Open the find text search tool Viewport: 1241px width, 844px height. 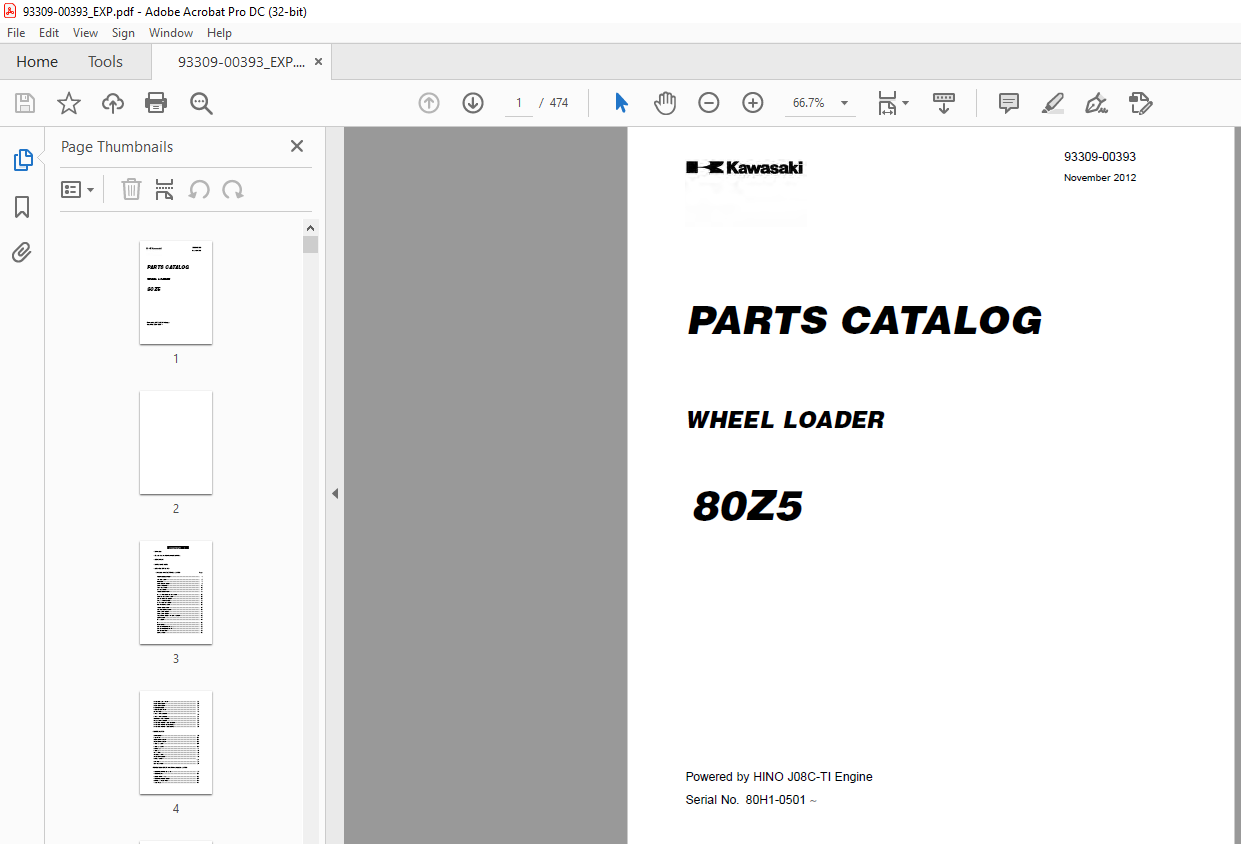pyautogui.click(x=201, y=103)
